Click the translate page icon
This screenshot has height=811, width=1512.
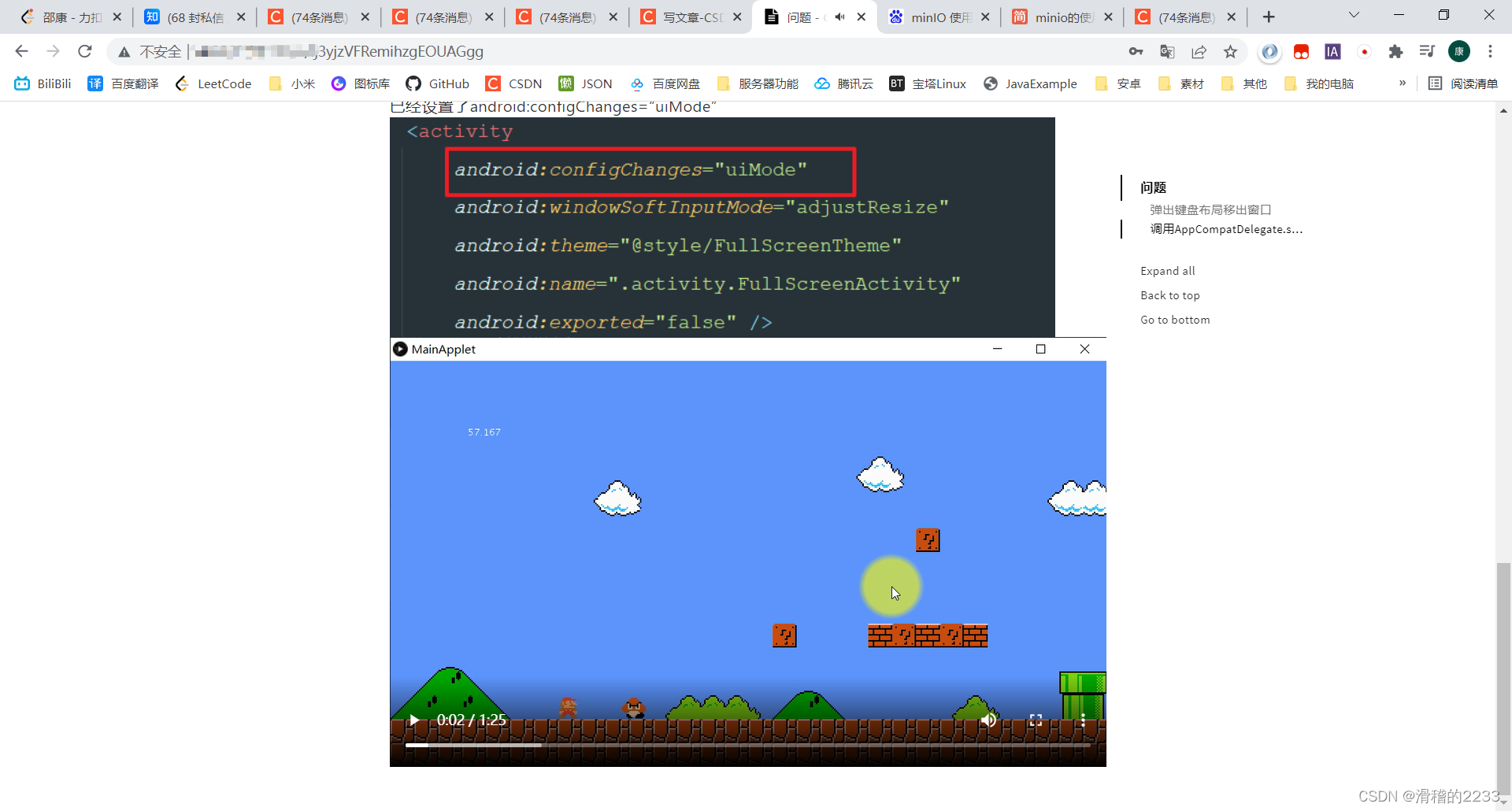click(1167, 51)
